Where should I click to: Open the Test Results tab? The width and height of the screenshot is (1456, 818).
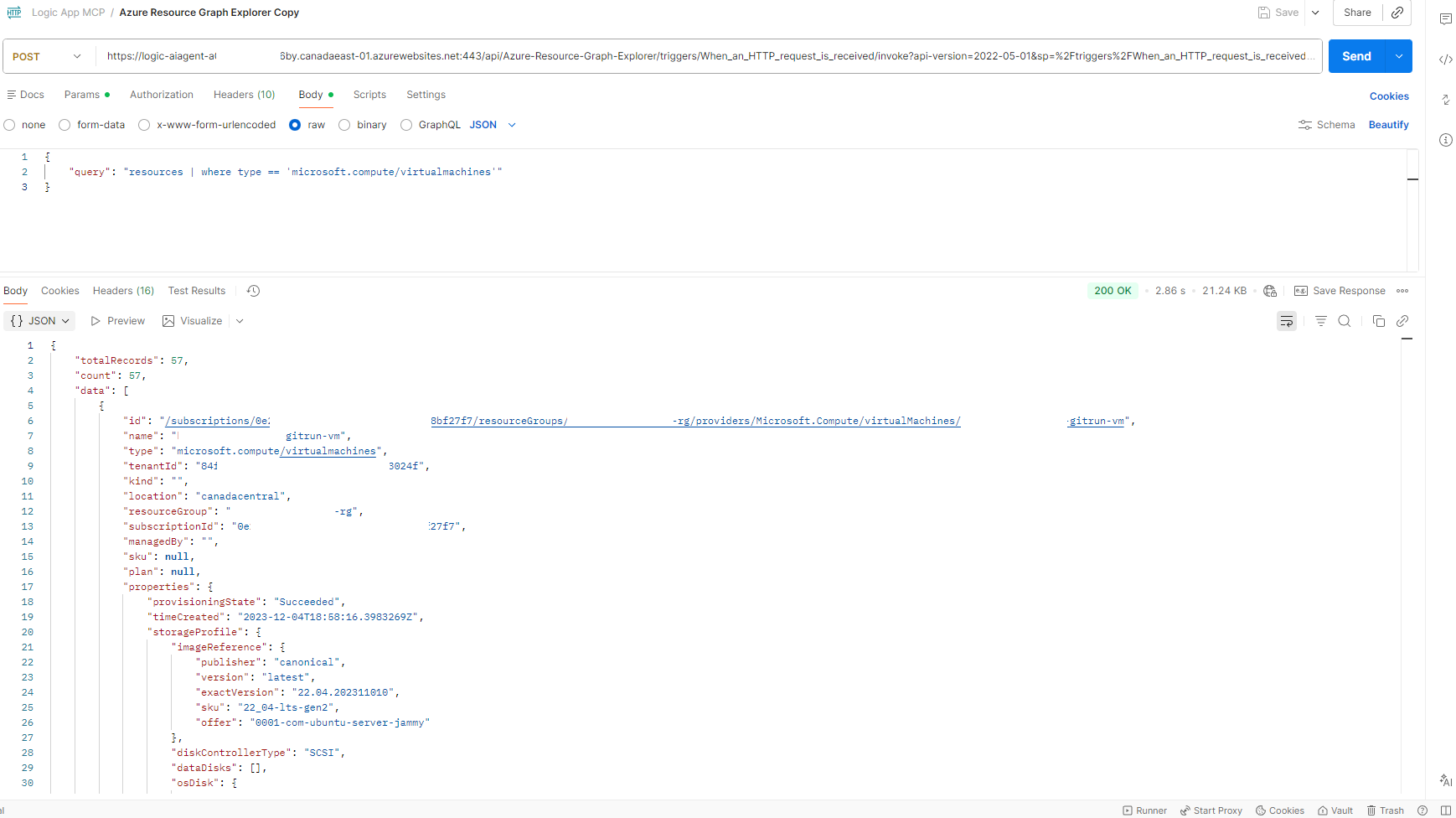pyautogui.click(x=196, y=291)
